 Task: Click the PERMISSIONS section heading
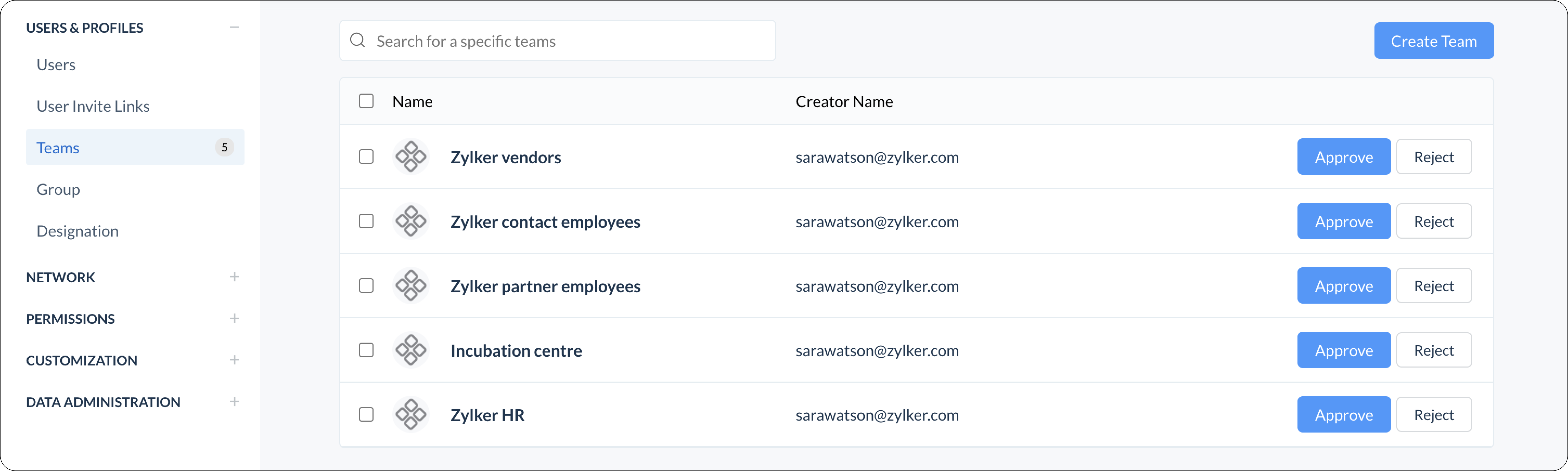[x=70, y=319]
